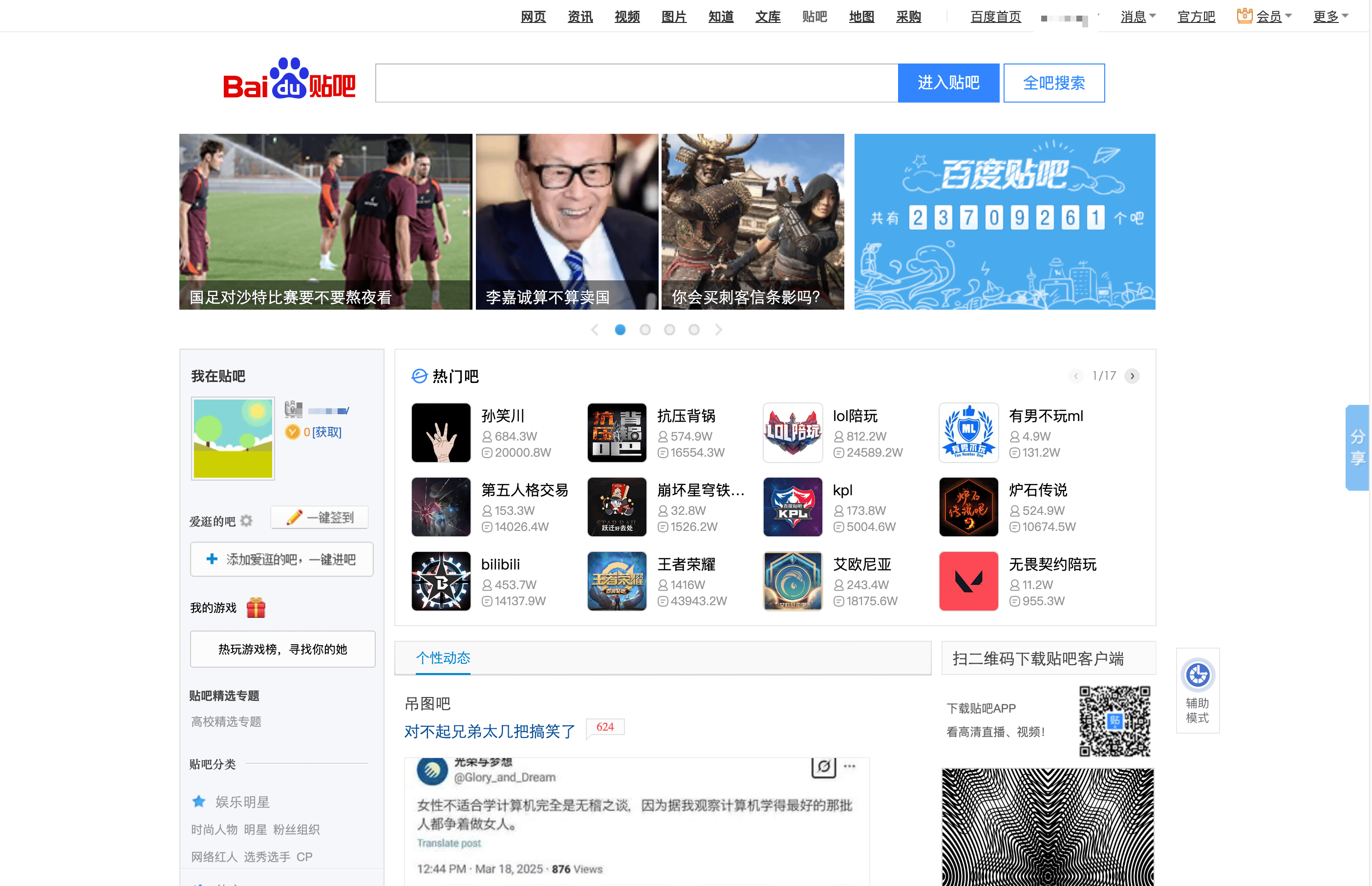Image resolution: width=1372 pixels, height=886 pixels.
Task: Click the 热门吧 header icon
Action: point(419,376)
